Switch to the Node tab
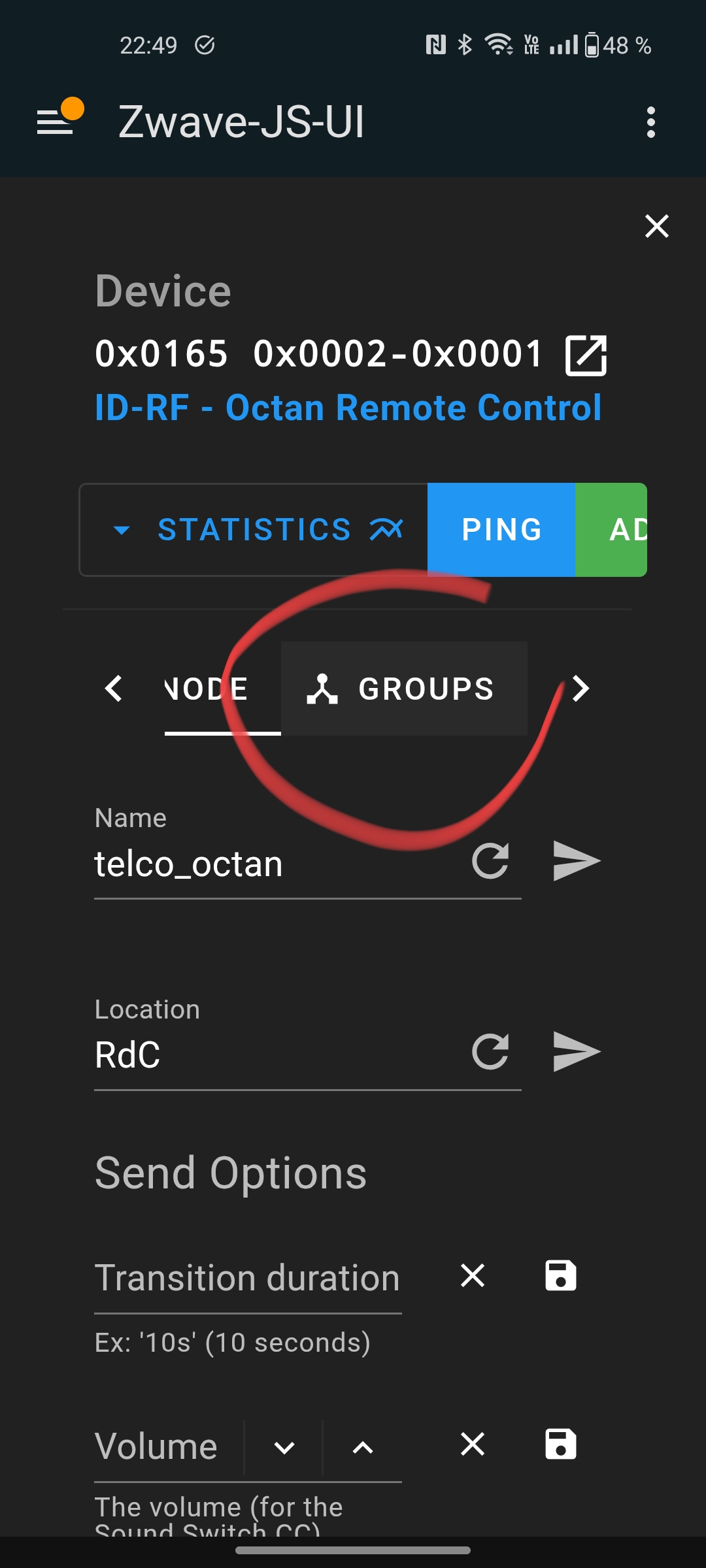The width and height of the screenshot is (706, 1568). click(x=208, y=689)
